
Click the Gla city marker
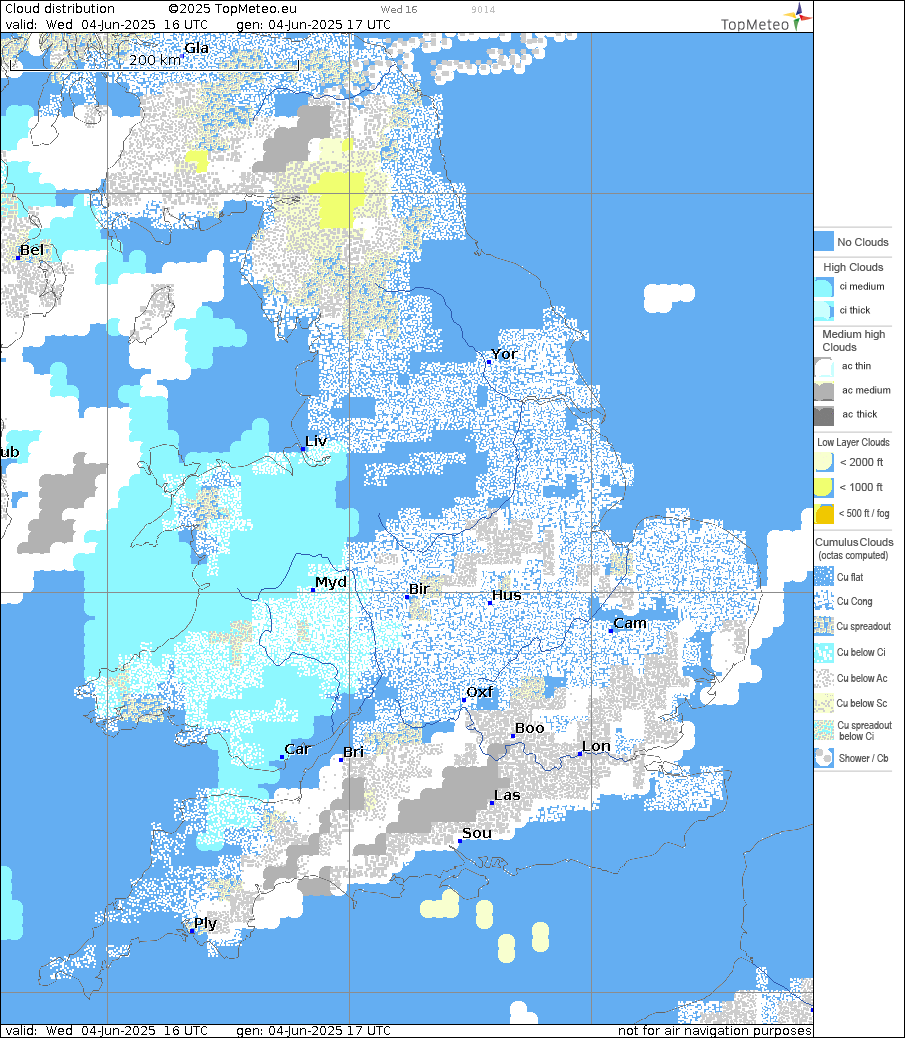(183, 56)
